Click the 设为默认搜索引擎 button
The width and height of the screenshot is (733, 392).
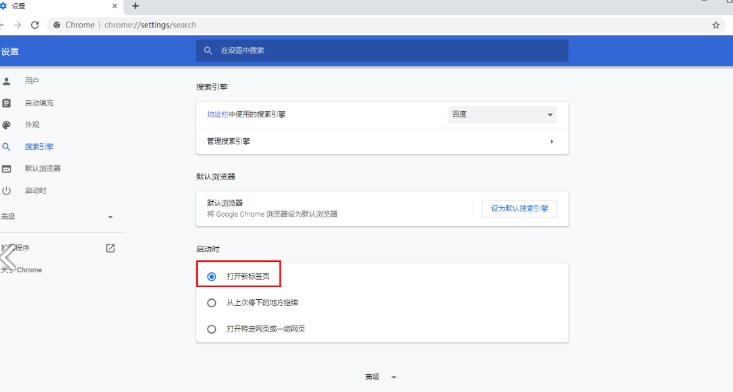(519, 208)
